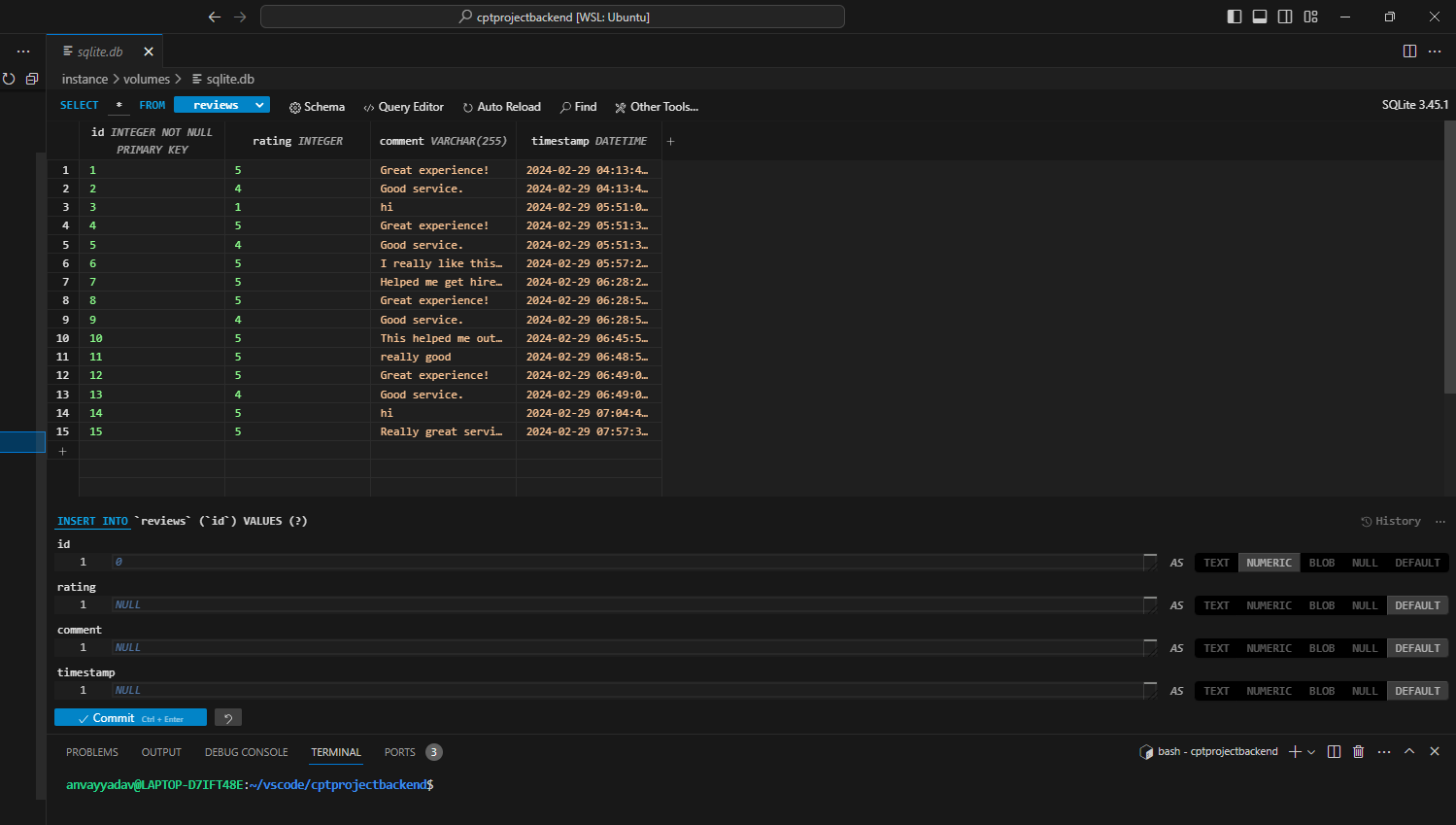Click the volumes breadcrumb

pos(147,79)
